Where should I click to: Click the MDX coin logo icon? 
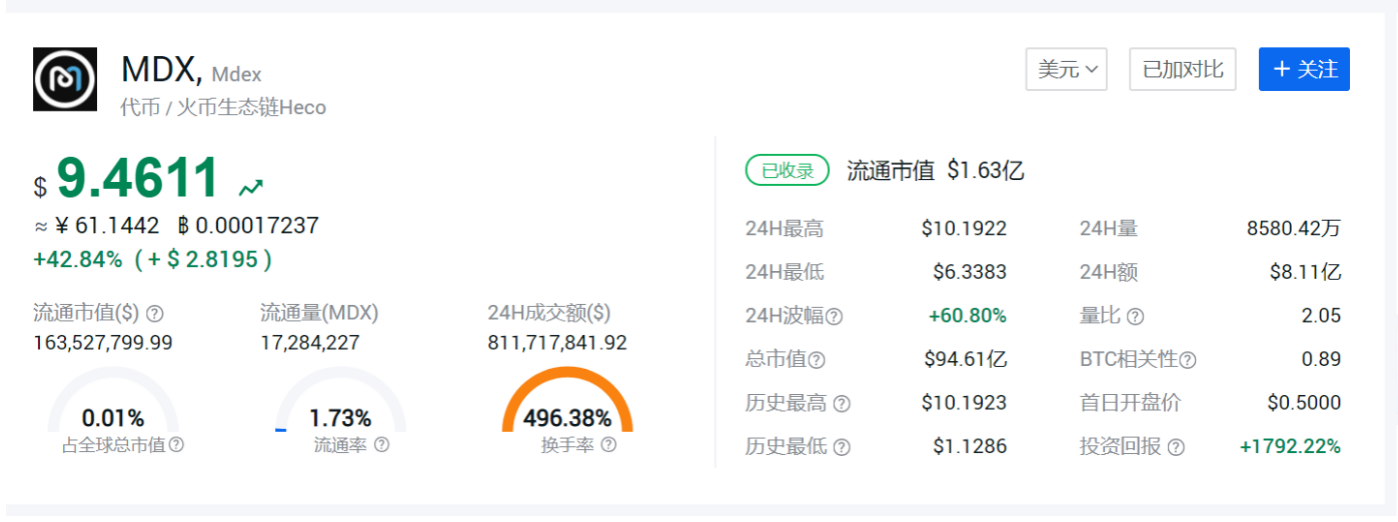pos(65,79)
